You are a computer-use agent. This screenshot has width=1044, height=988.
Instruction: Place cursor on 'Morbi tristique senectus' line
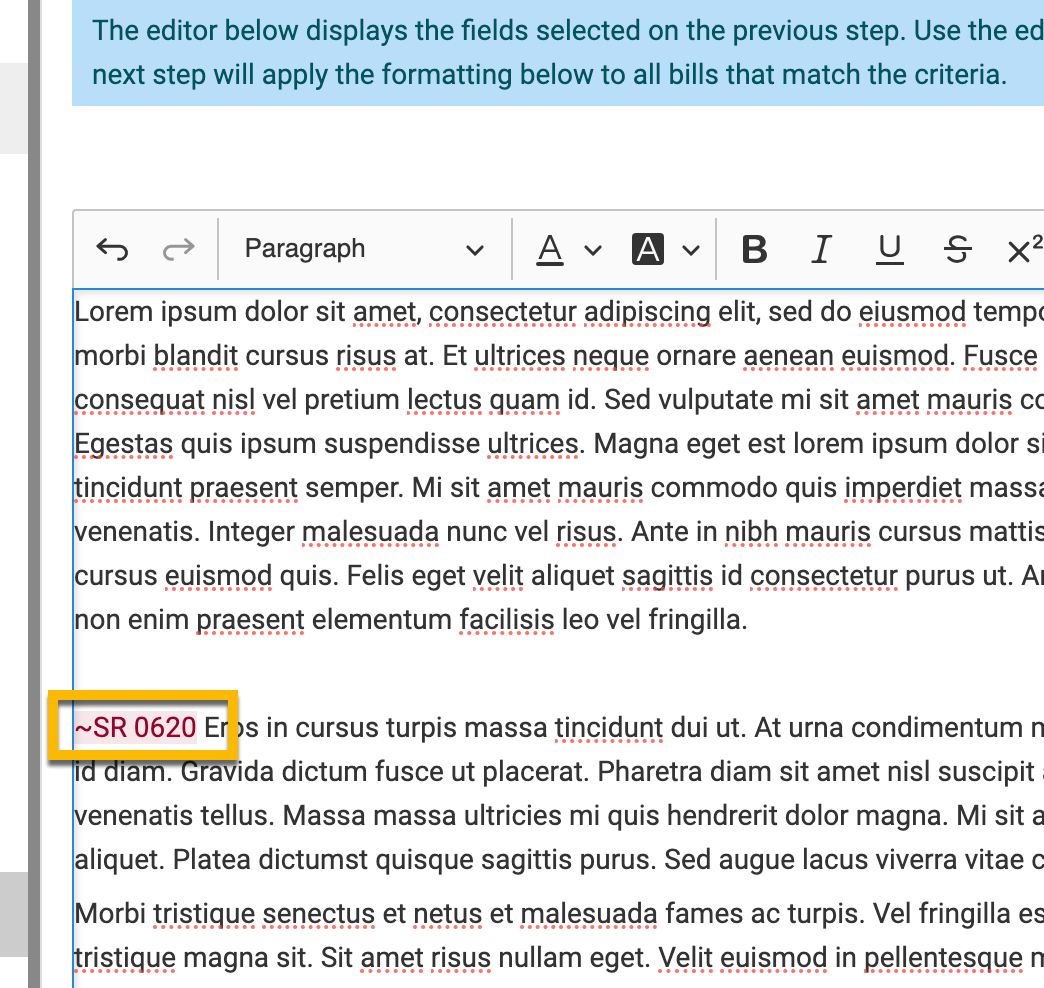point(225,913)
